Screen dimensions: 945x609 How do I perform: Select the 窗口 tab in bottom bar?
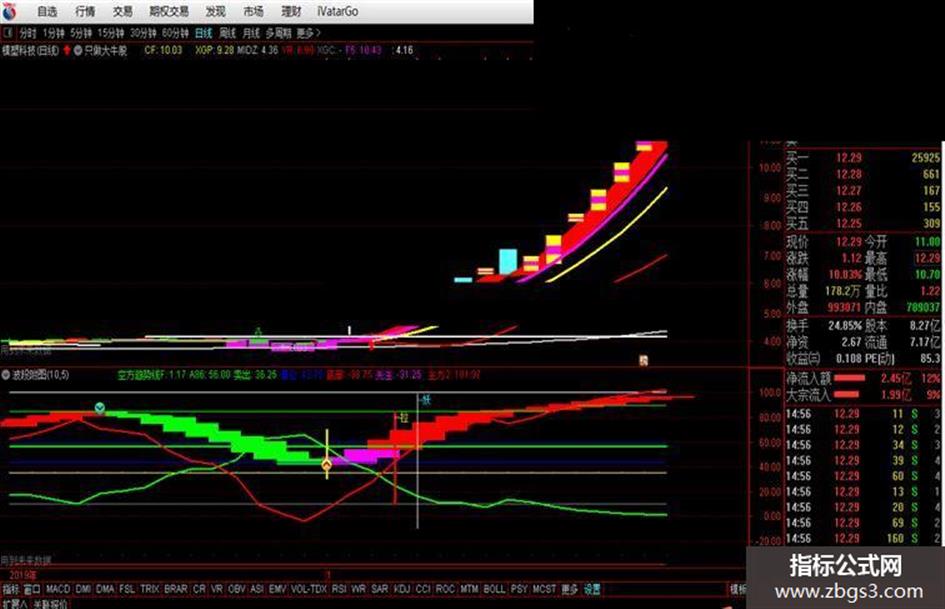pyautogui.click(x=31, y=589)
